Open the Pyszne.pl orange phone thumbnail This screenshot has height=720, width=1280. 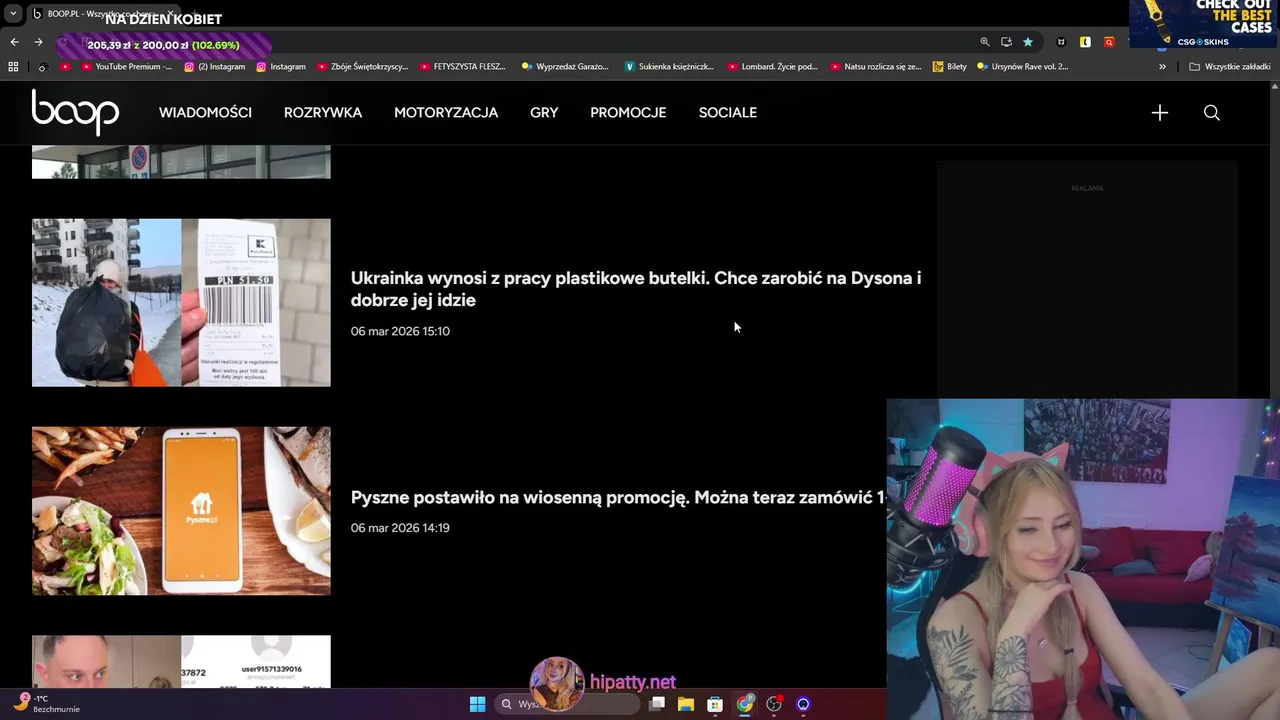point(181,511)
